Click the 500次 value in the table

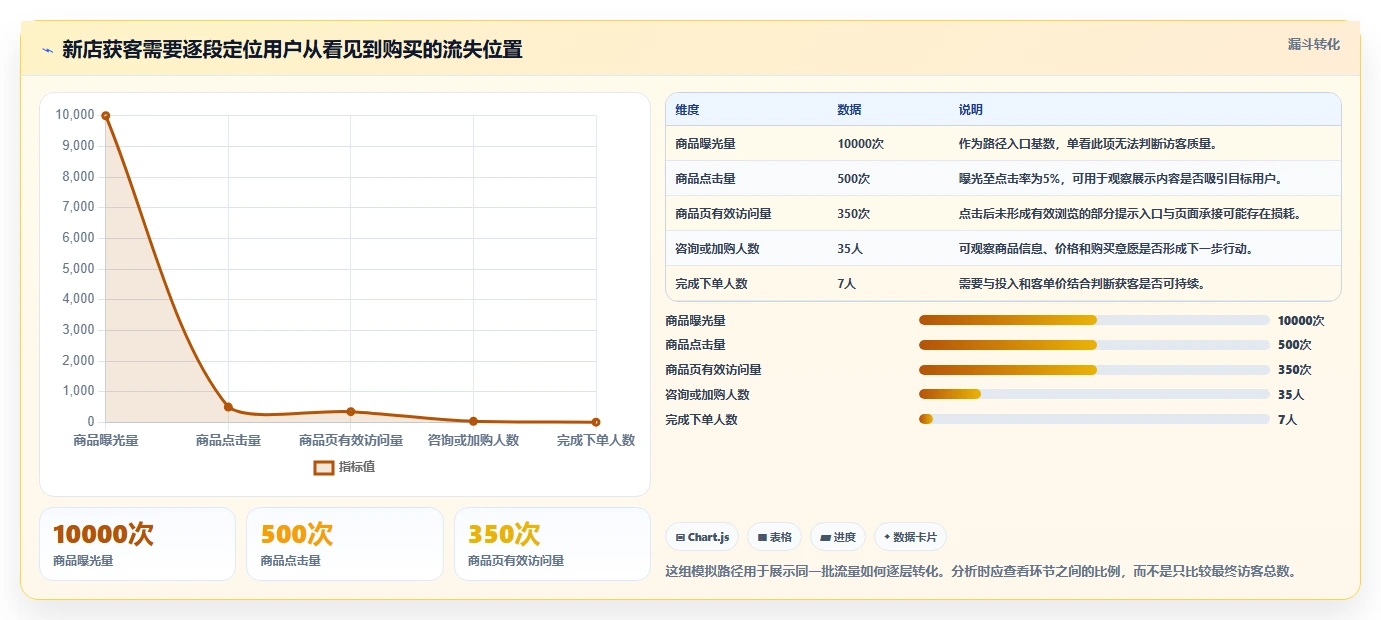click(x=853, y=179)
